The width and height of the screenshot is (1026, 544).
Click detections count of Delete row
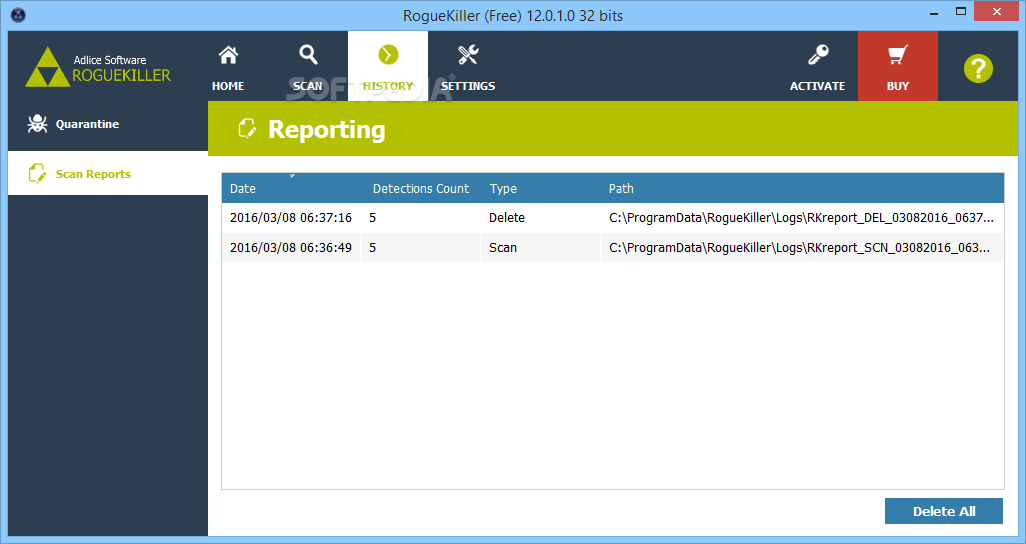pos(421,218)
